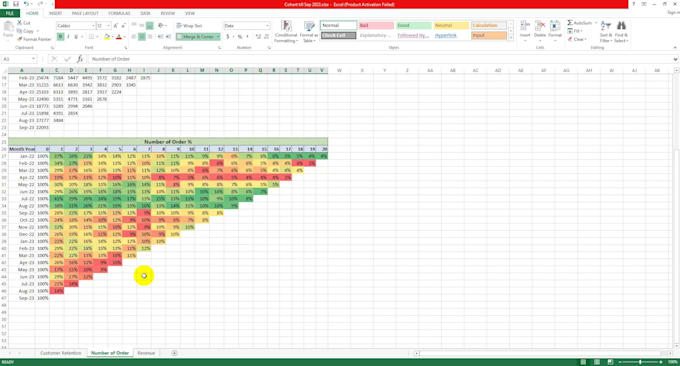680x366 pixels.
Task: Toggle Bold formatting
Action: (x=60, y=37)
